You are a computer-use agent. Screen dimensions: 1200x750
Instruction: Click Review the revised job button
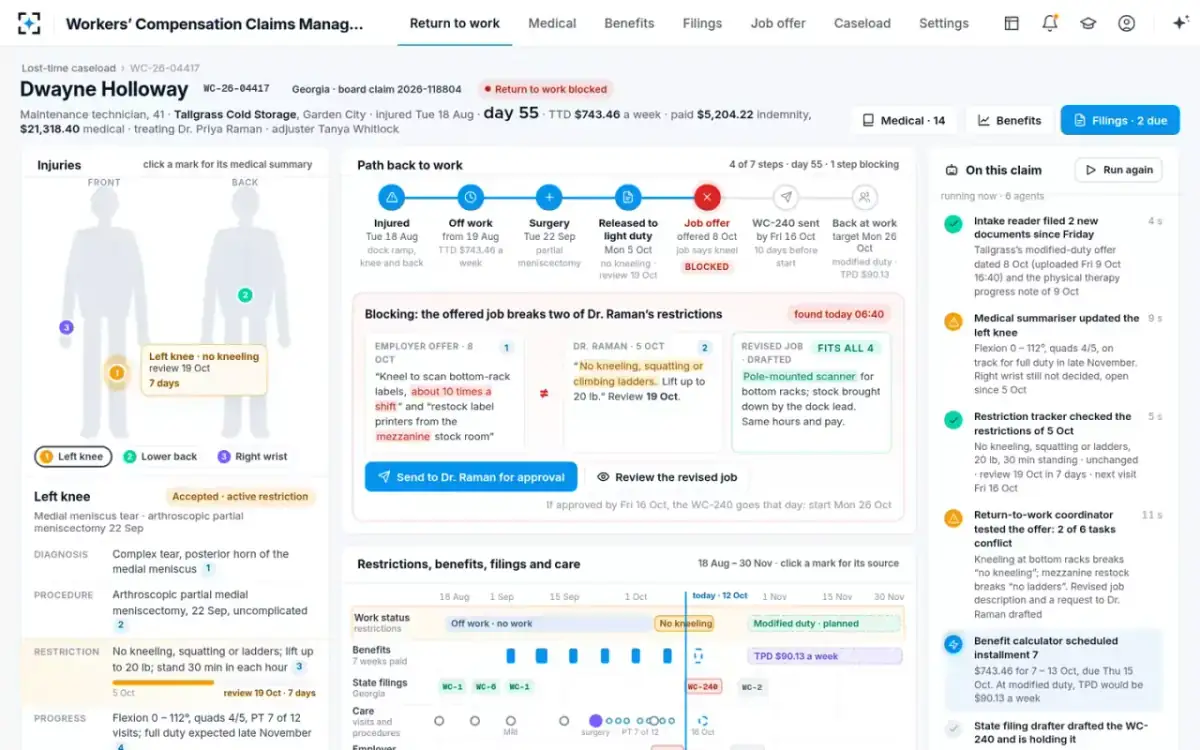[x=667, y=477]
